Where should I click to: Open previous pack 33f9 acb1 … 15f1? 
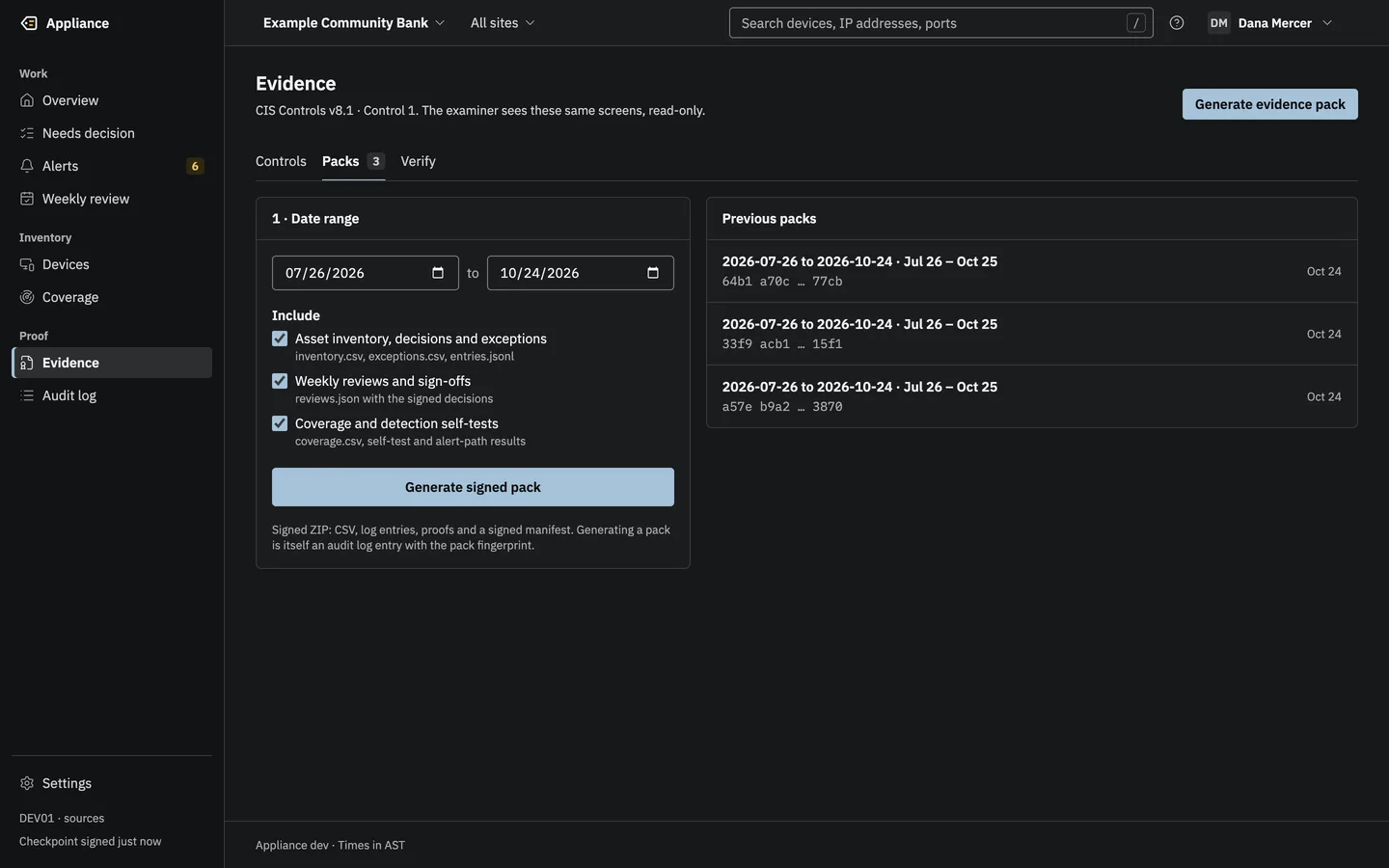(1031, 334)
